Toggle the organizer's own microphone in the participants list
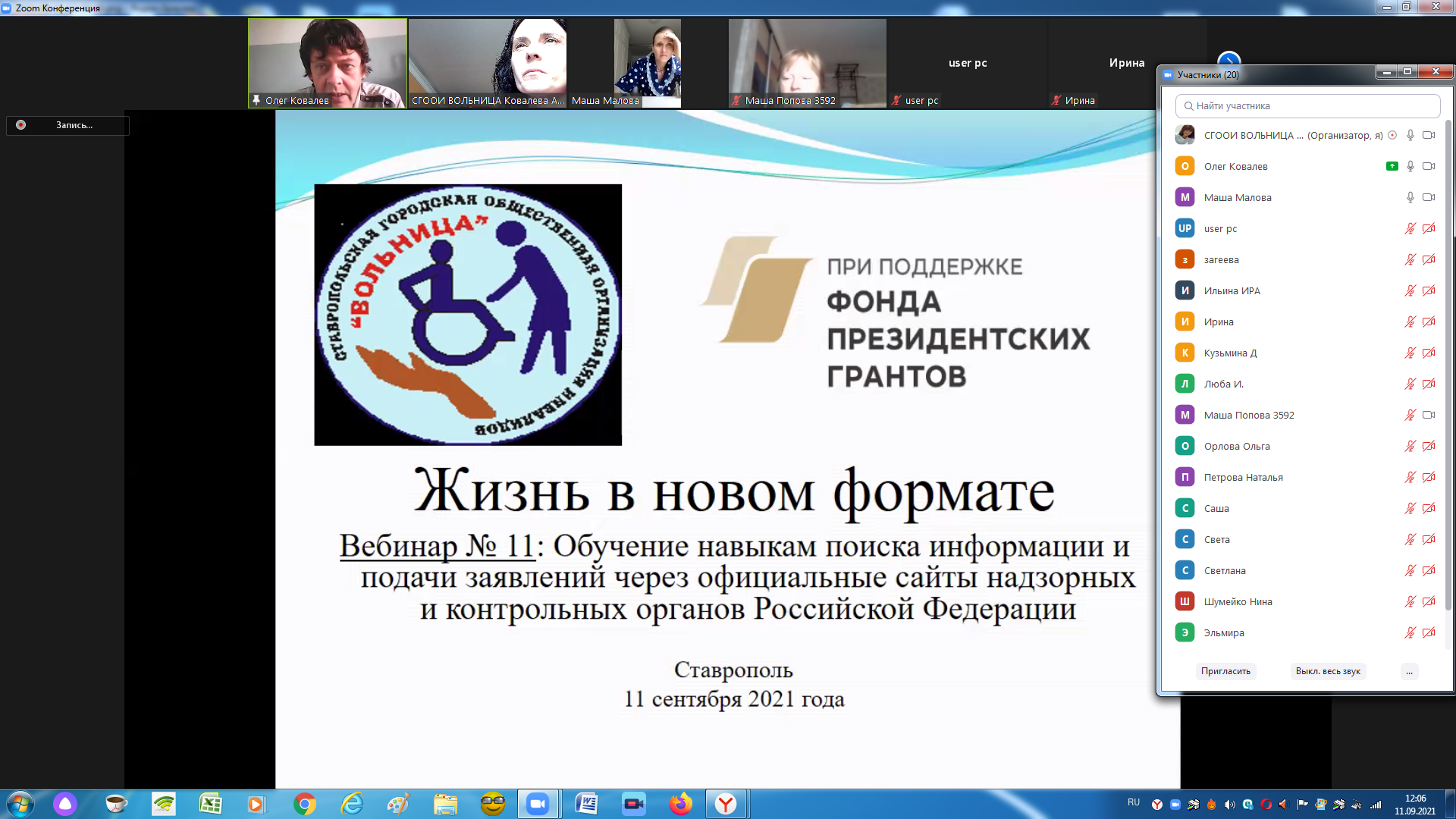1456x819 pixels. pos(1410,135)
